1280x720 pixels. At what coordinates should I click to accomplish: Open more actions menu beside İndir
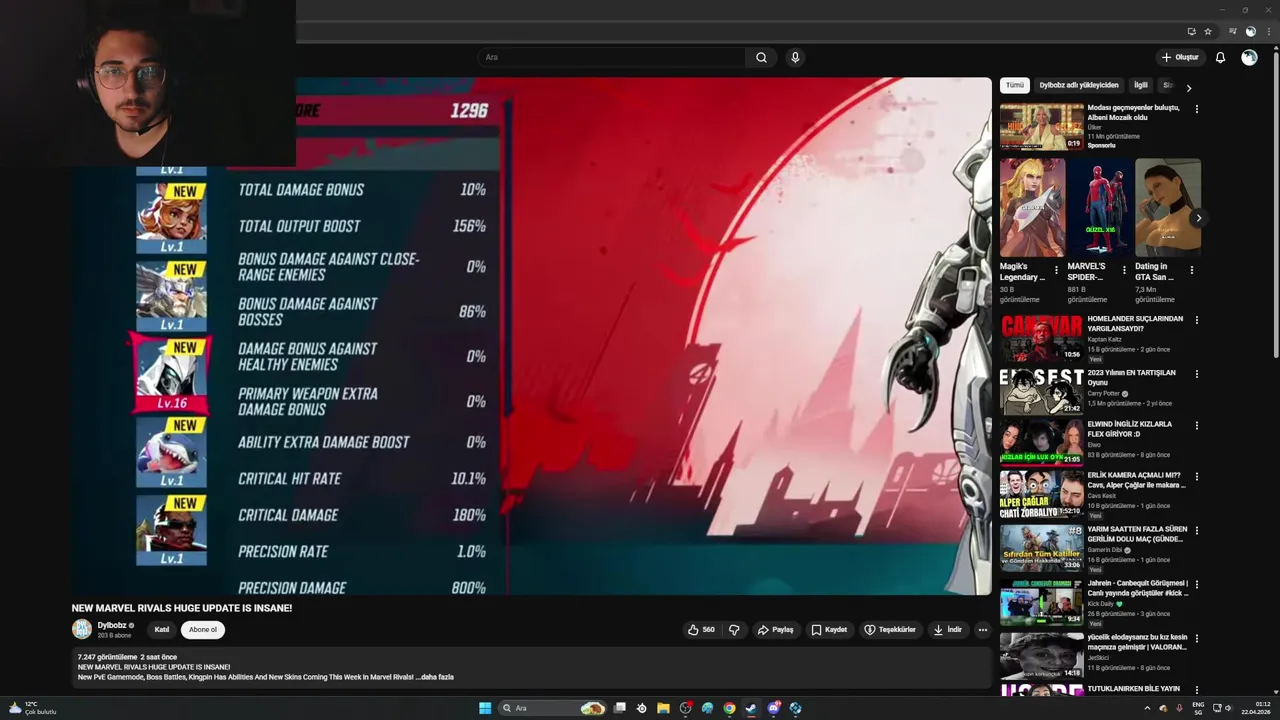[982, 630]
